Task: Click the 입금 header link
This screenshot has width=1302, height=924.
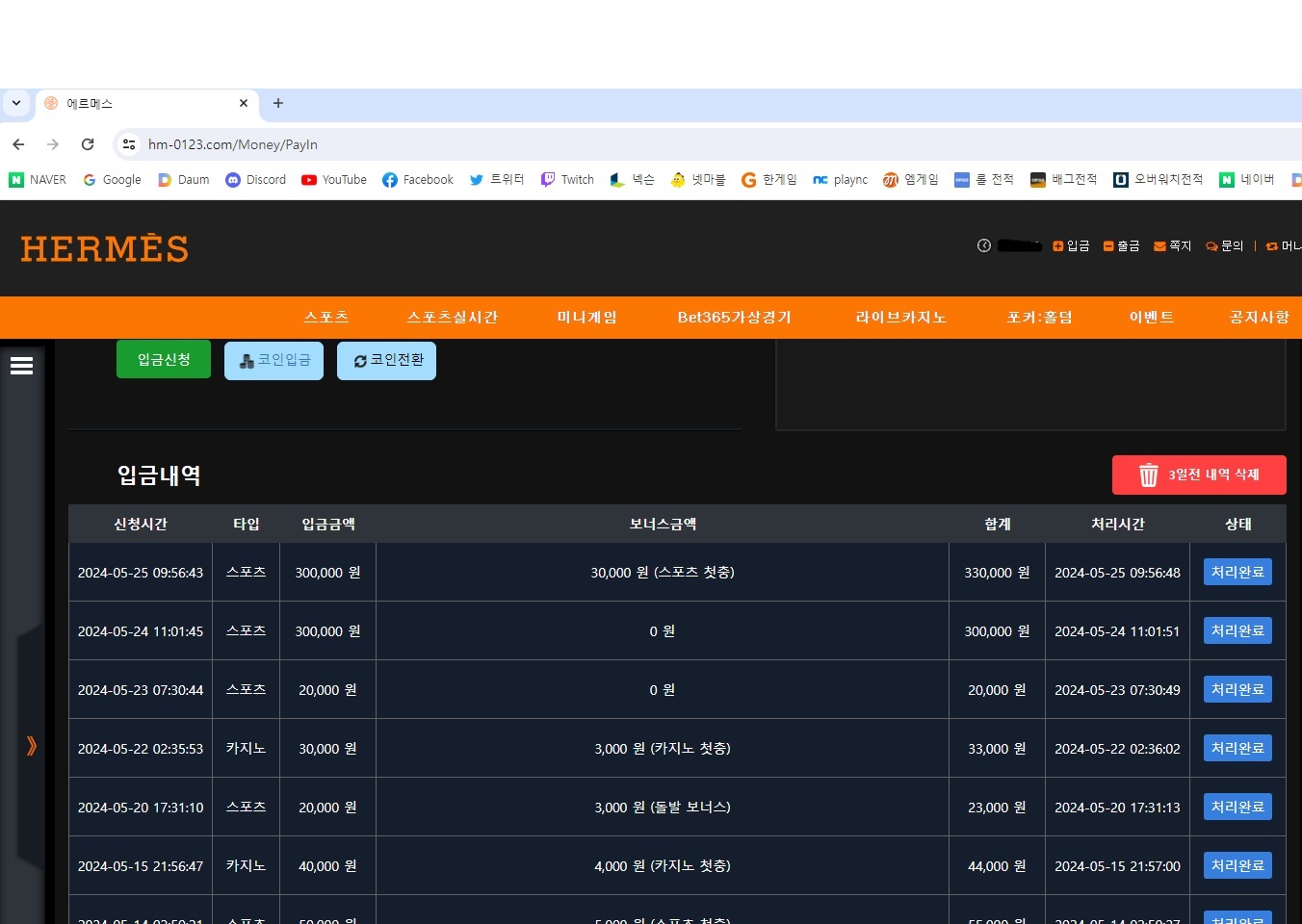Action: (x=1071, y=246)
